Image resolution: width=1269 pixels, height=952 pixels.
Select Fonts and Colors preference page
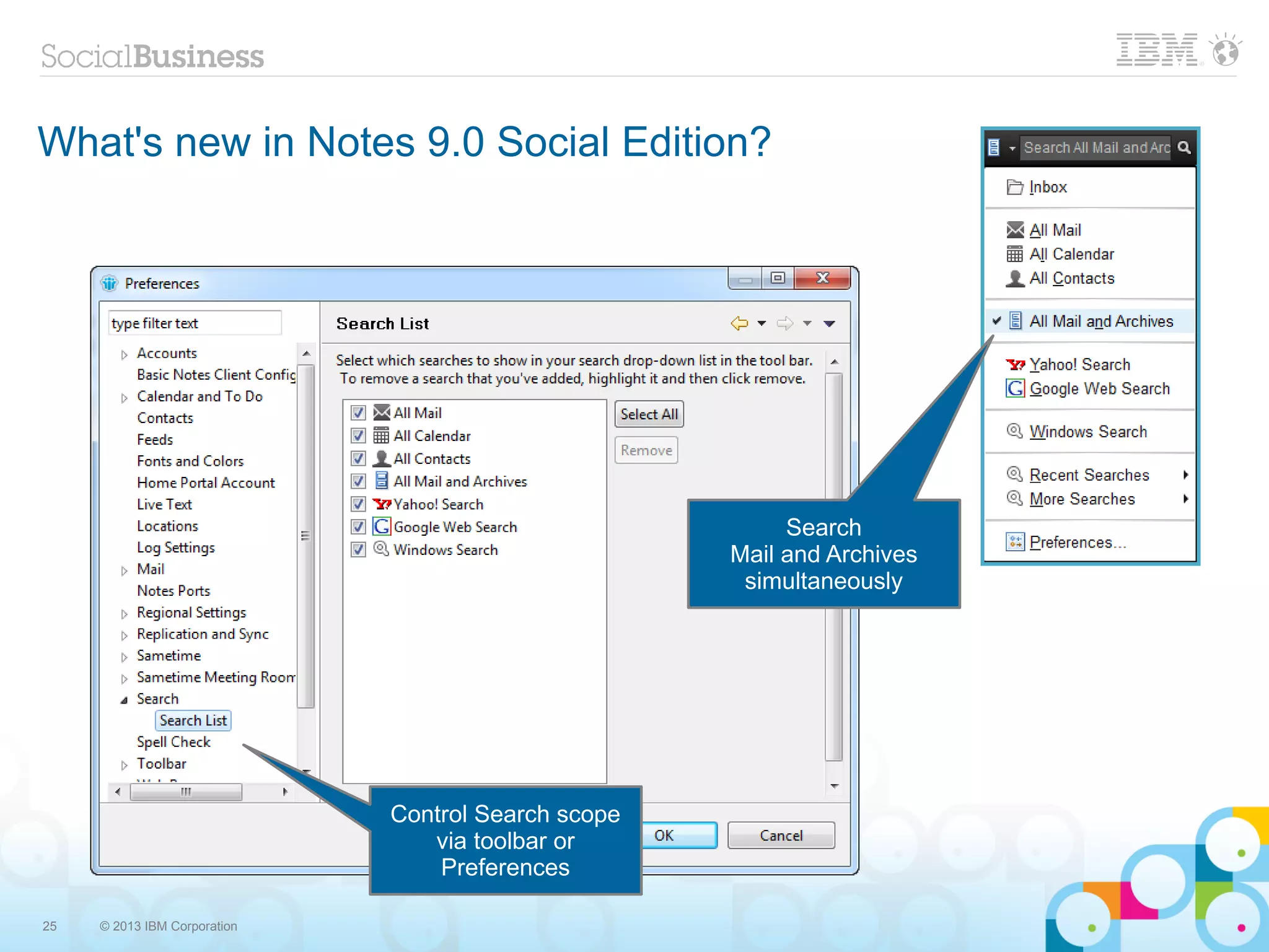[190, 461]
